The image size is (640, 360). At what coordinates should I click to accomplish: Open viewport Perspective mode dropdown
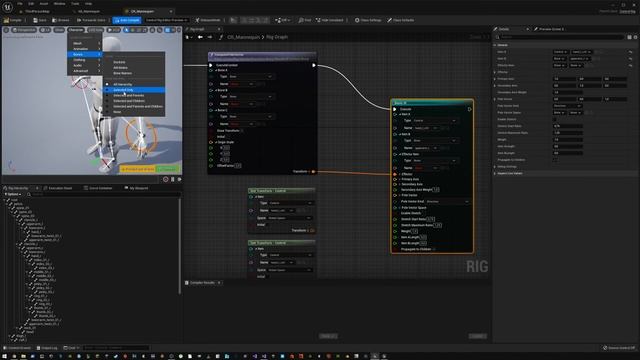click(24, 30)
